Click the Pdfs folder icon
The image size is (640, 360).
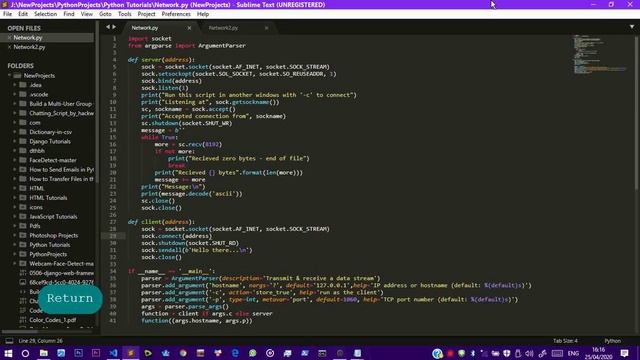point(23,226)
